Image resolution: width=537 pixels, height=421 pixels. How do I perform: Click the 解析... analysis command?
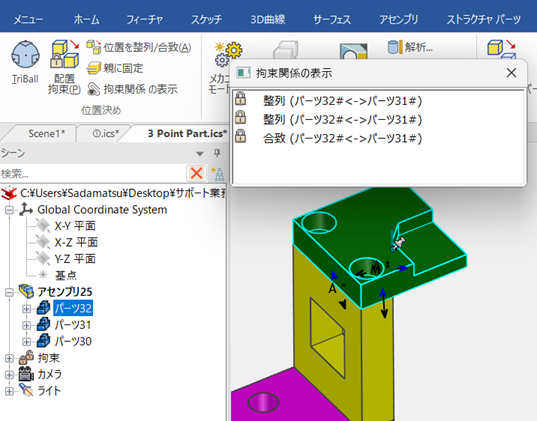pyautogui.click(x=410, y=47)
